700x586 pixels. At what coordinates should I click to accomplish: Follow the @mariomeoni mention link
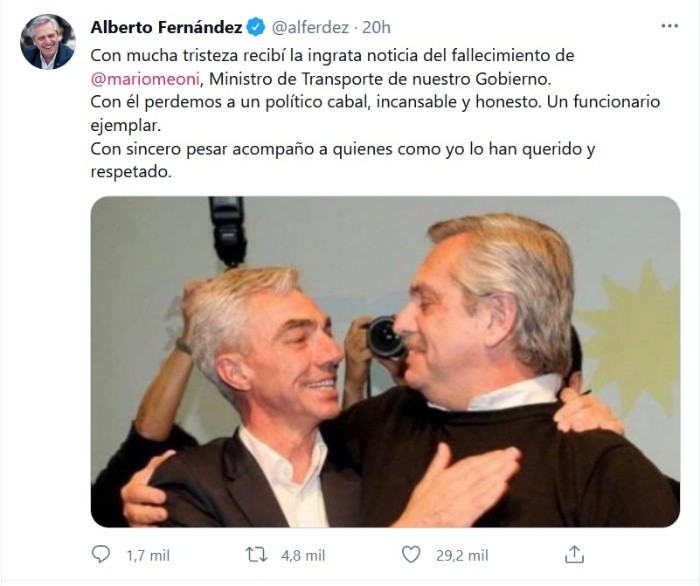pyautogui.click(x=145, y=79)
